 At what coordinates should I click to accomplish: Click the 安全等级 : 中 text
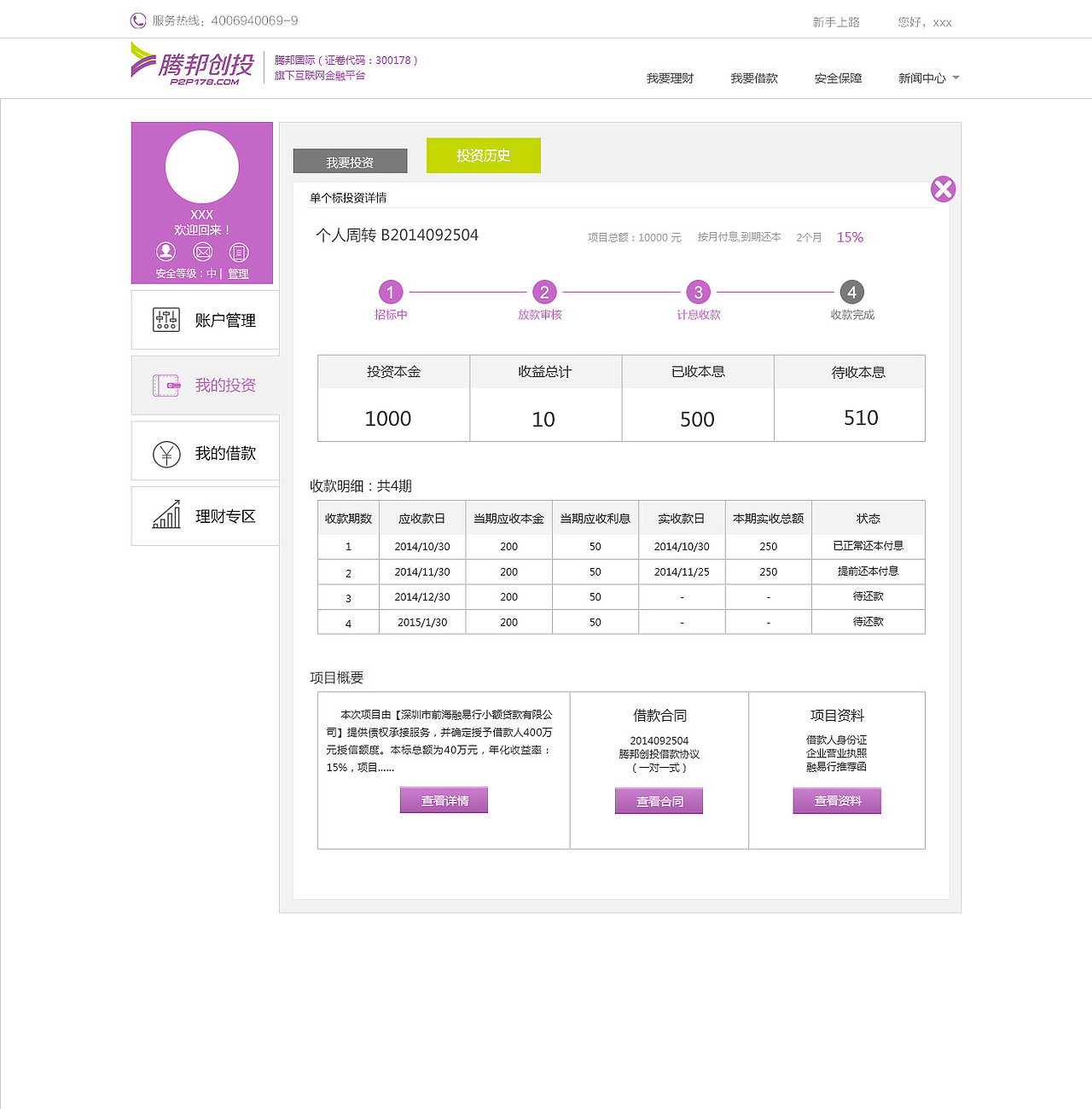[x=186, y=274]
